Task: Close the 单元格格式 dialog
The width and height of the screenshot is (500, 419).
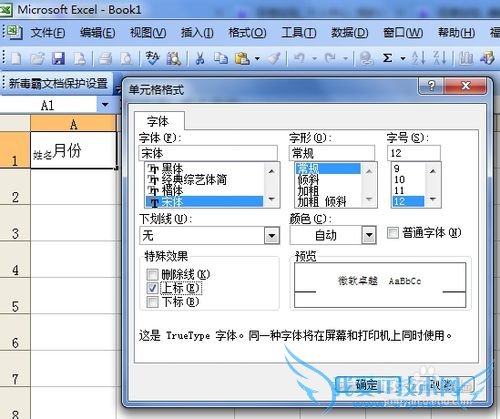Action: [x=465, y=86]
